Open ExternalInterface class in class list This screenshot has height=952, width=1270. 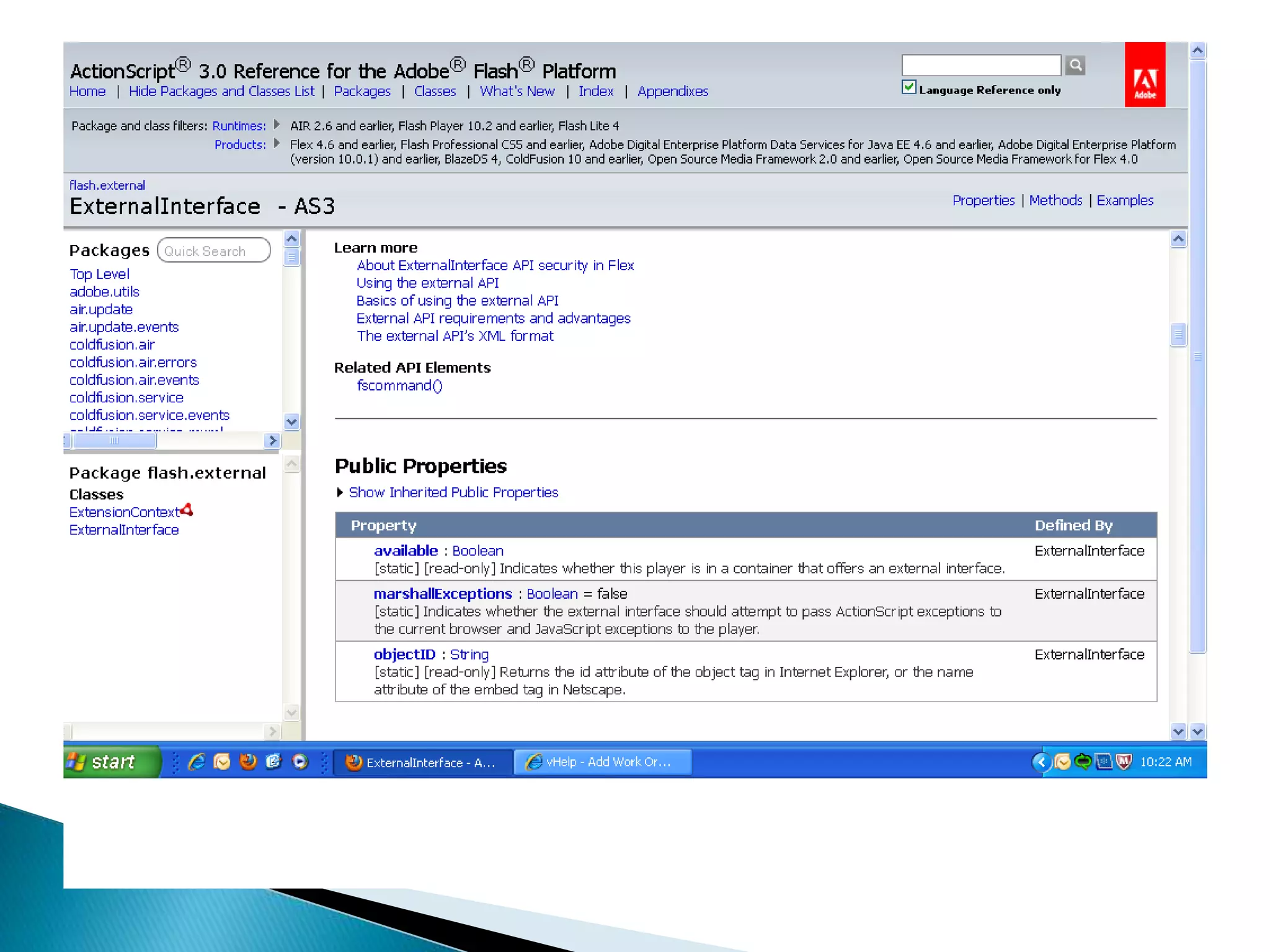tap(124, 530)
